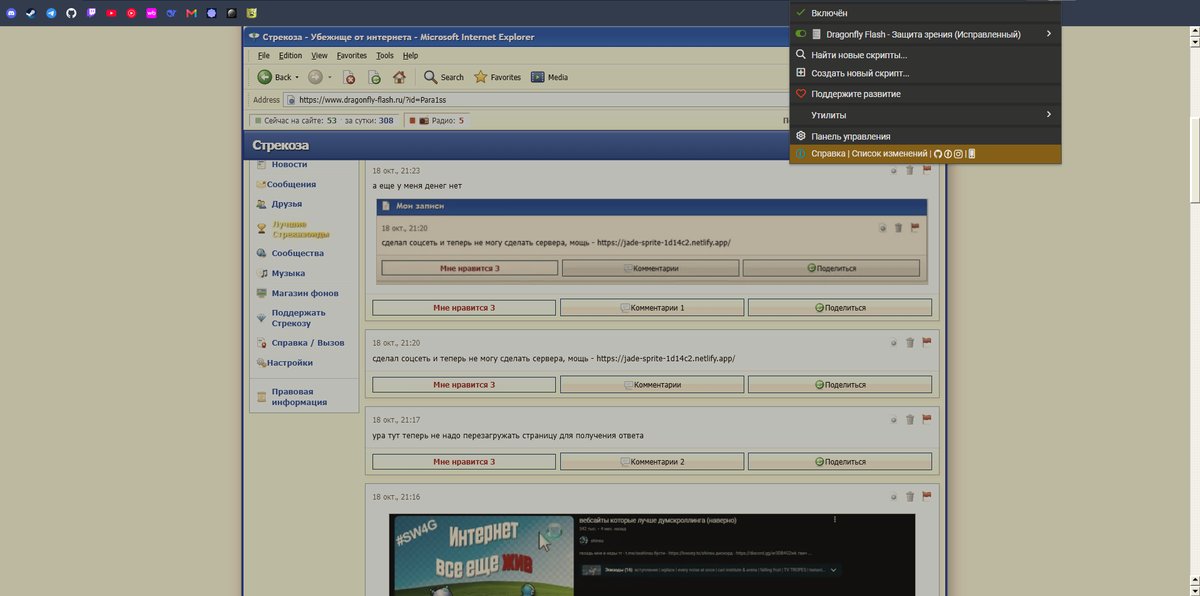Click the Stop page icon in the toolbar

tap(350, 77)
